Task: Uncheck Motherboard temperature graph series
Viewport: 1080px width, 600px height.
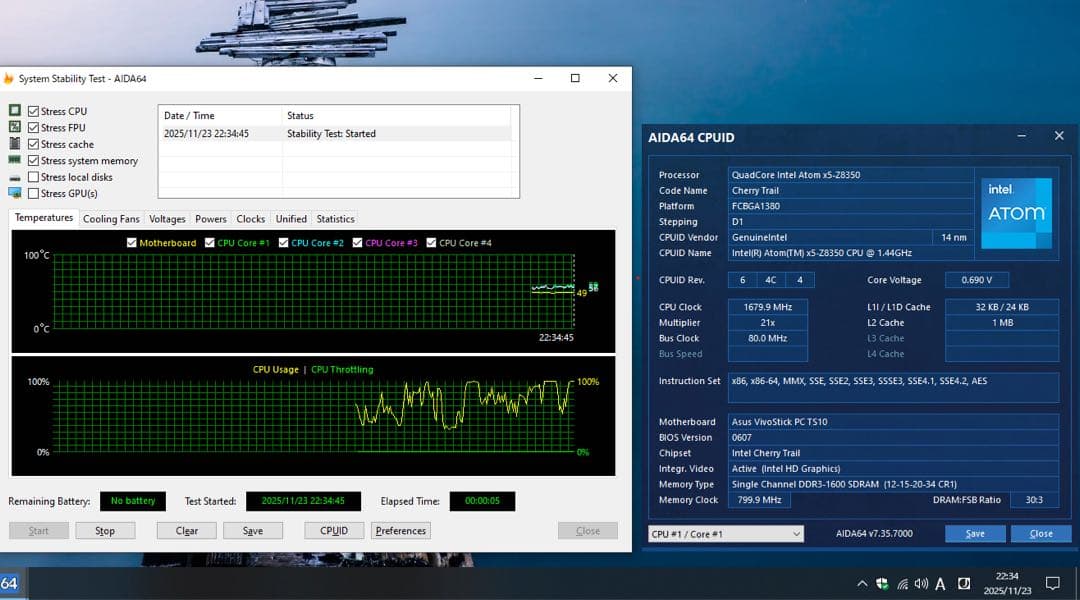Action: tap(132, 242)
